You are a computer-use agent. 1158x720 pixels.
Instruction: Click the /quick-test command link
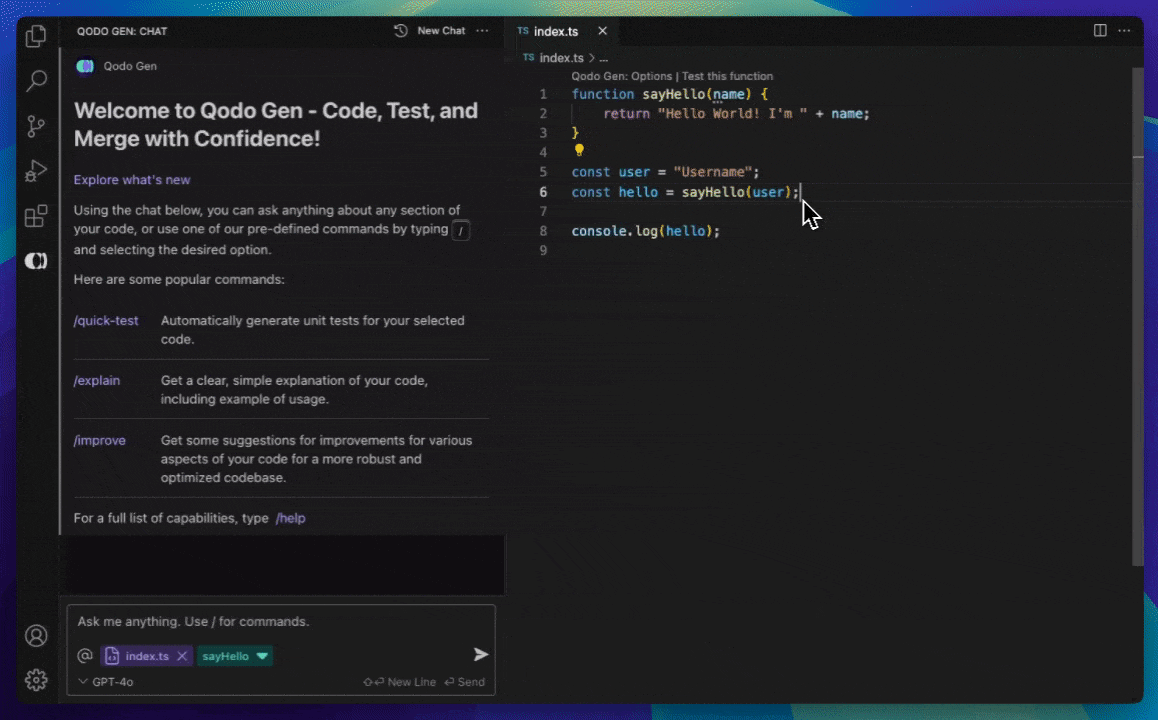[x=106, y=320]
